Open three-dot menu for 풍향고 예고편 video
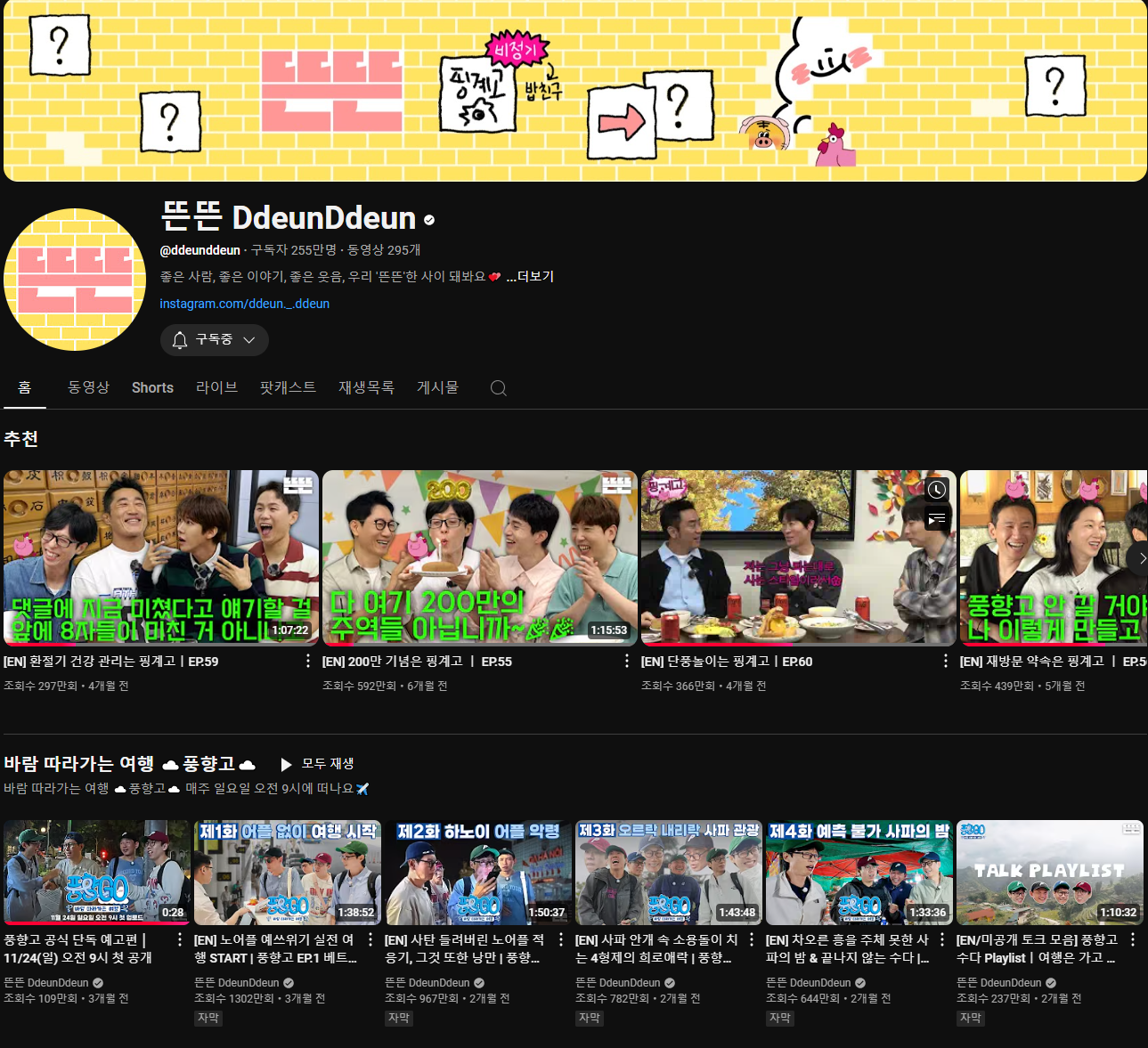 [180, 939]
